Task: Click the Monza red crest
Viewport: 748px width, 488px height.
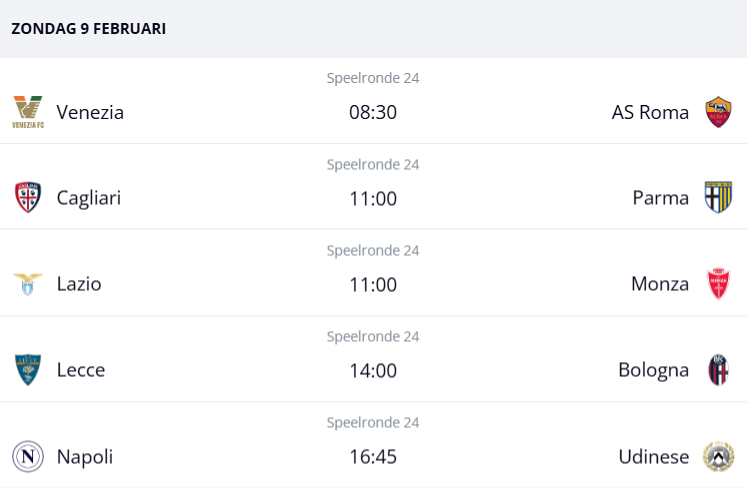Action: click(718, 284)
